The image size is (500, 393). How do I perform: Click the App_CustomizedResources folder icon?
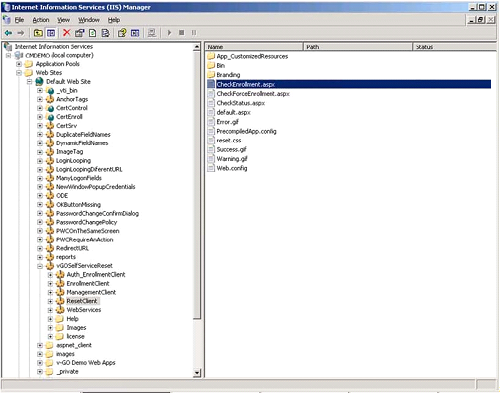click(211, 56)
